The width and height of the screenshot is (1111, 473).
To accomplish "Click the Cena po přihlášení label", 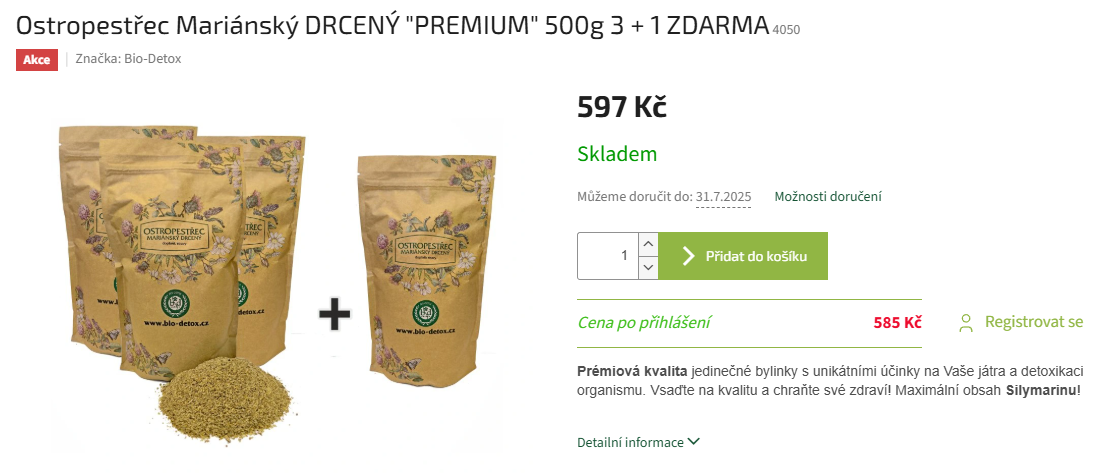I will [x=644, y=324].
